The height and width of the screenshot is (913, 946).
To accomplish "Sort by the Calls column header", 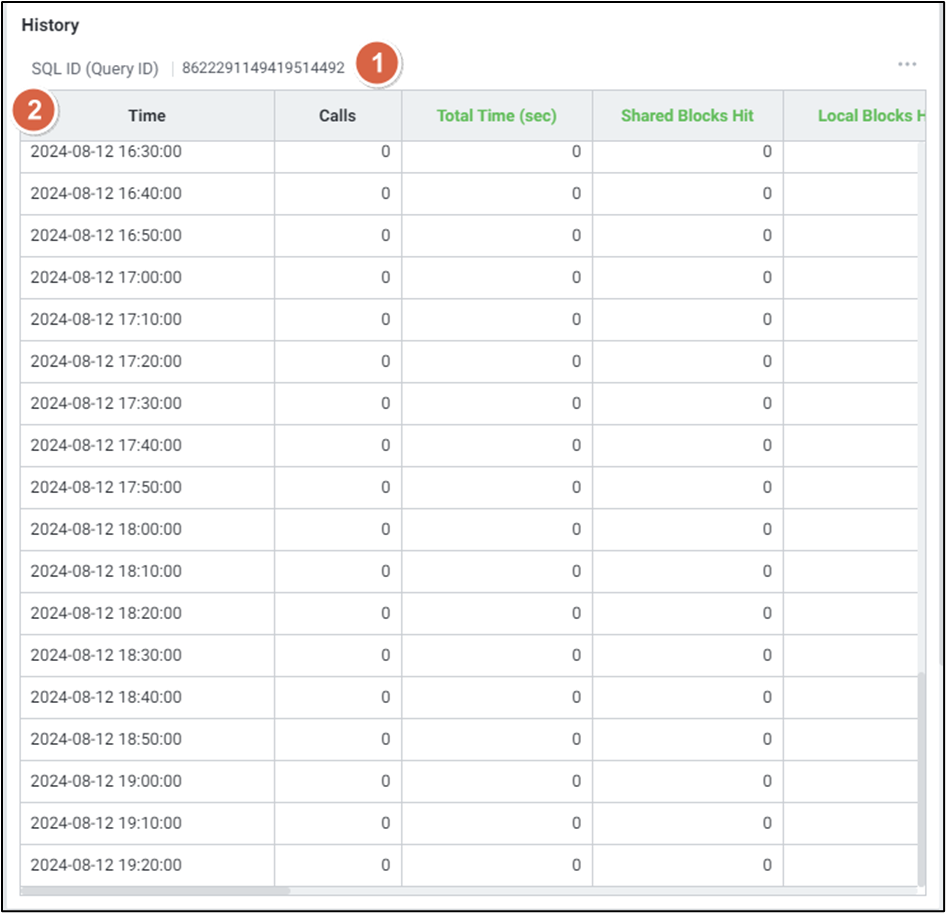I will click(x=337, y=116).
